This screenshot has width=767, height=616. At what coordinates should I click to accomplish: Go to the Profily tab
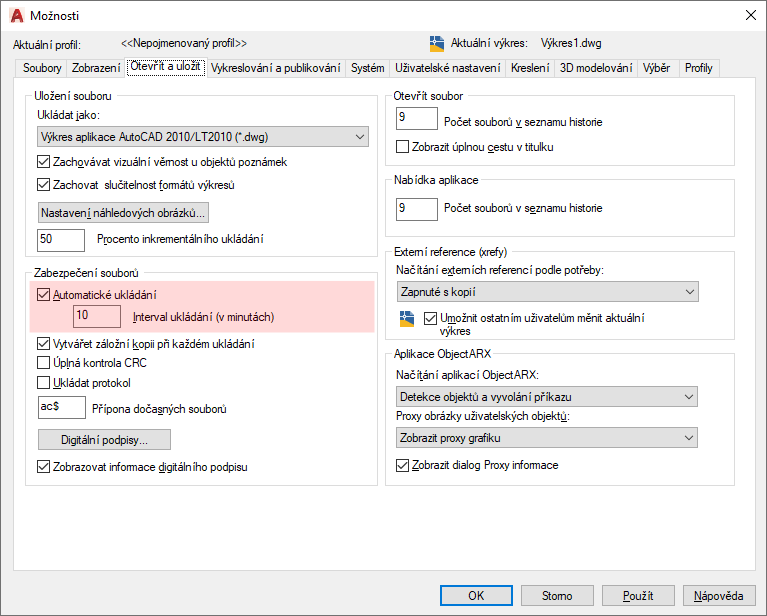point(699,68)
